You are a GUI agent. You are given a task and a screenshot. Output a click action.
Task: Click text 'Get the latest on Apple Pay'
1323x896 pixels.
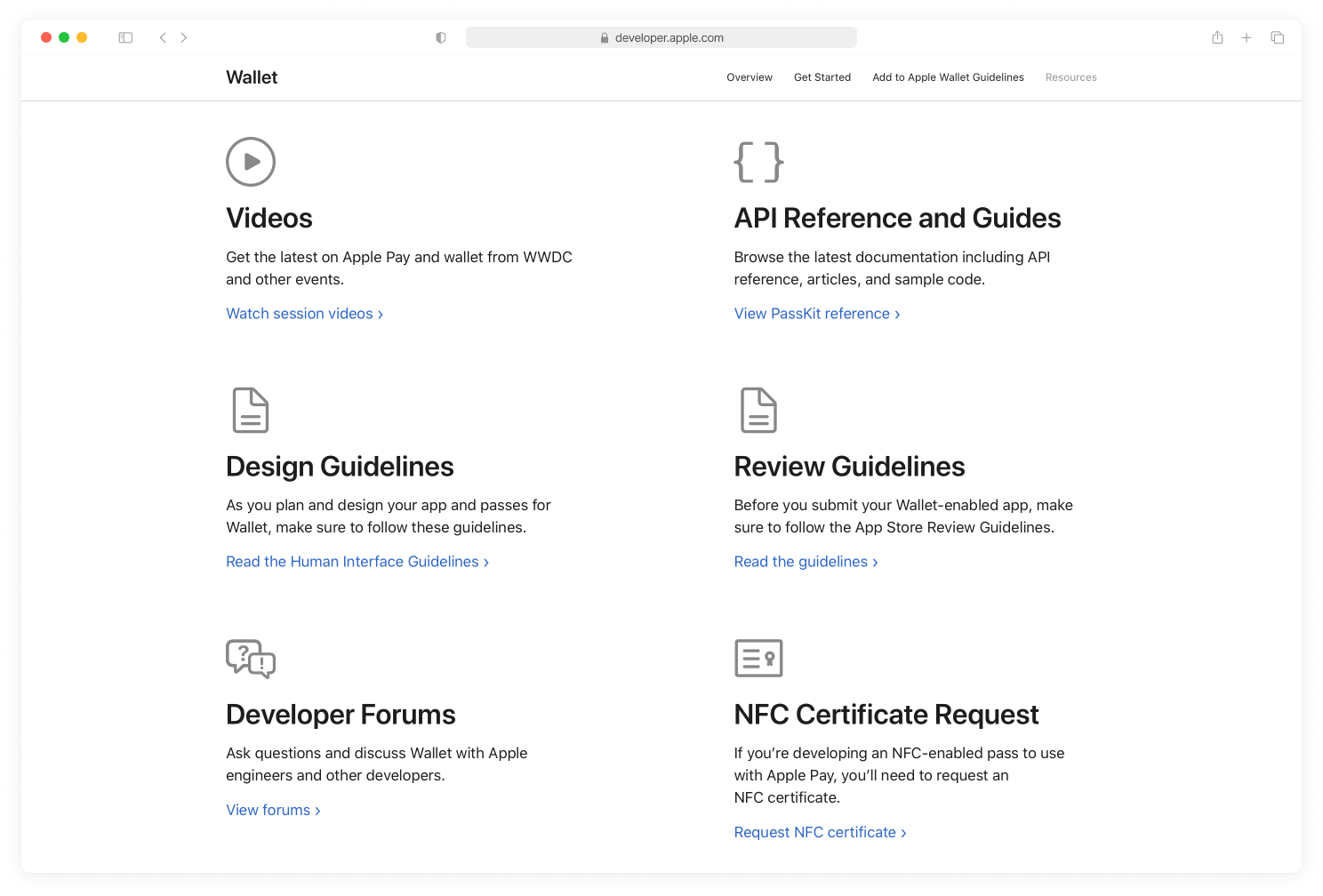tap(318, 257)
